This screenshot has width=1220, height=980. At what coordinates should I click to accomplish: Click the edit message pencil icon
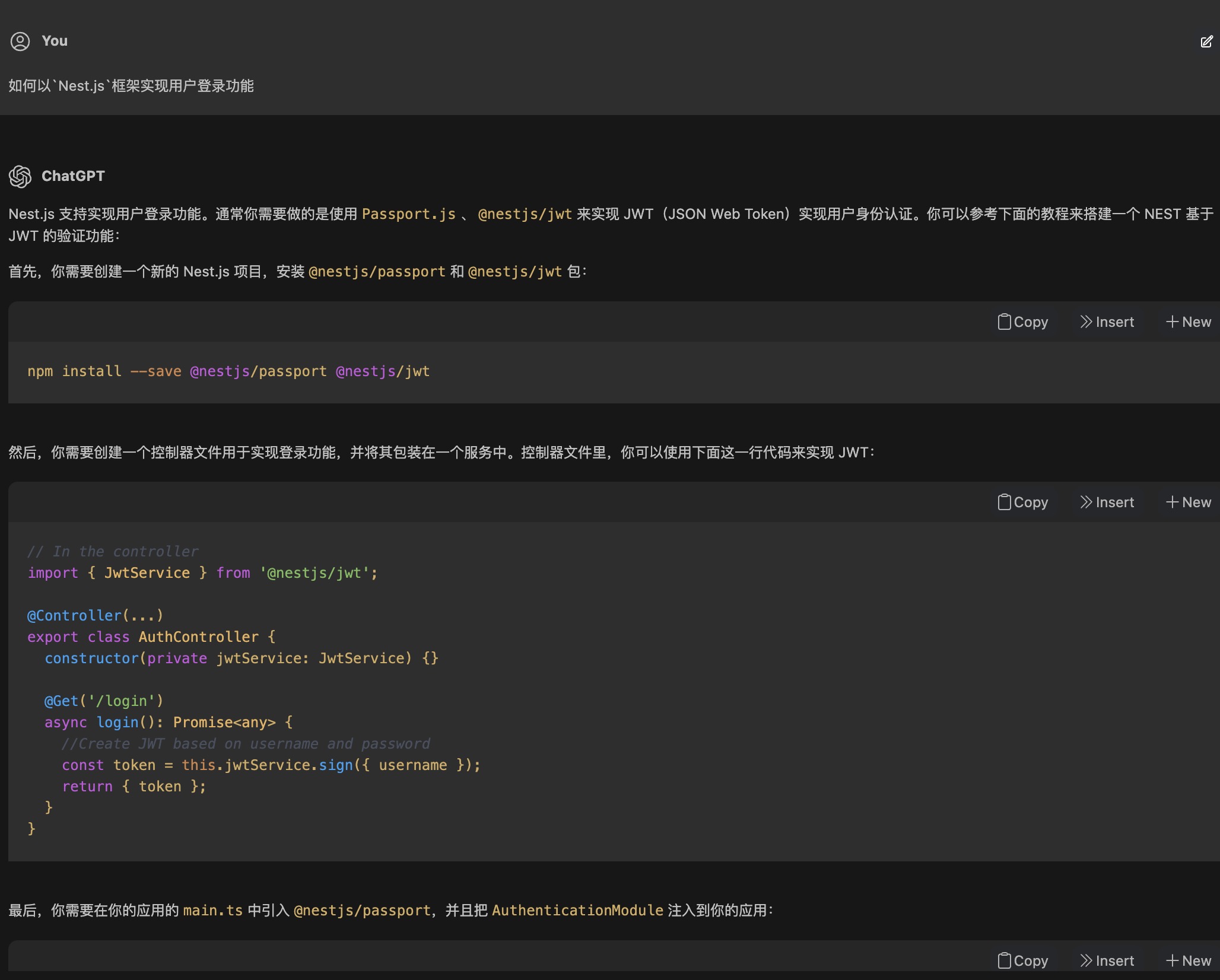click(1206, 42)
